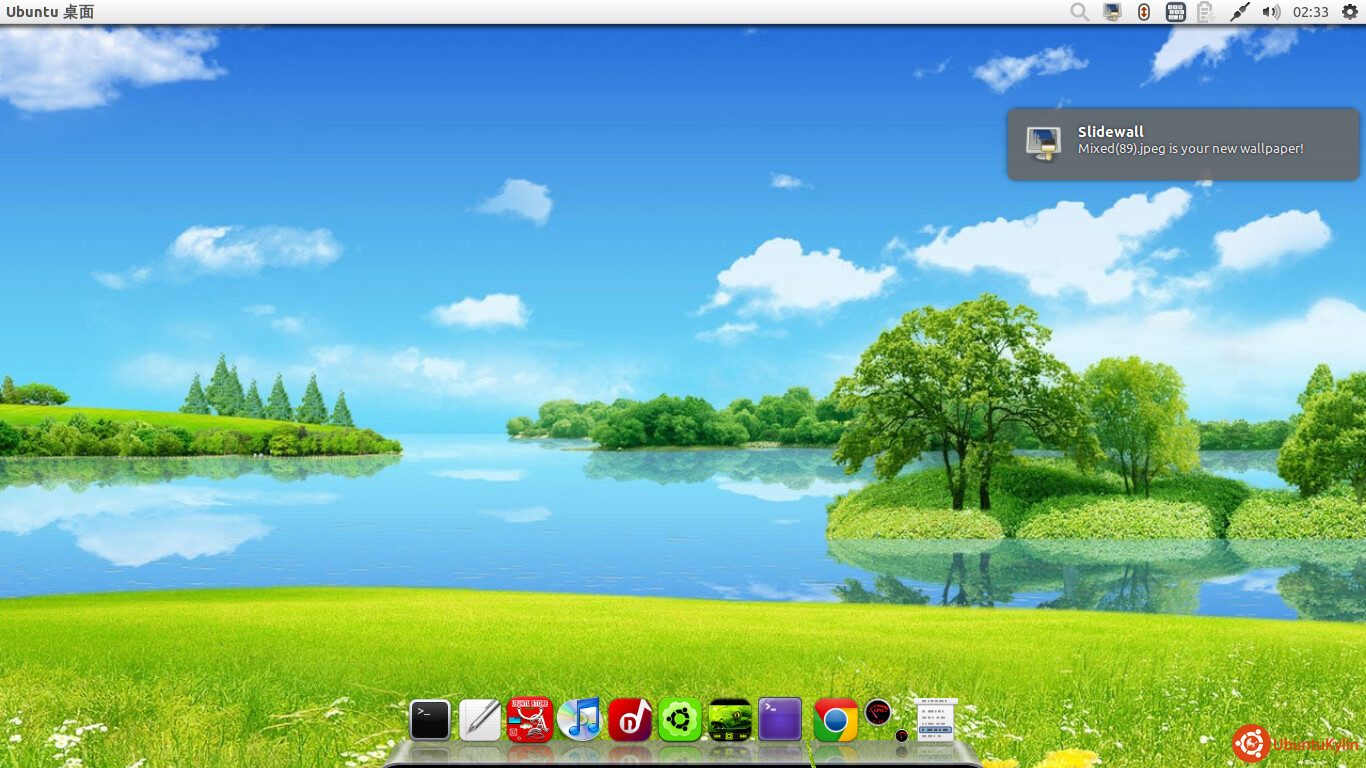Open the black Terminal dock icon
This screenshot has width=1366, height=768.
click(430, 720)
